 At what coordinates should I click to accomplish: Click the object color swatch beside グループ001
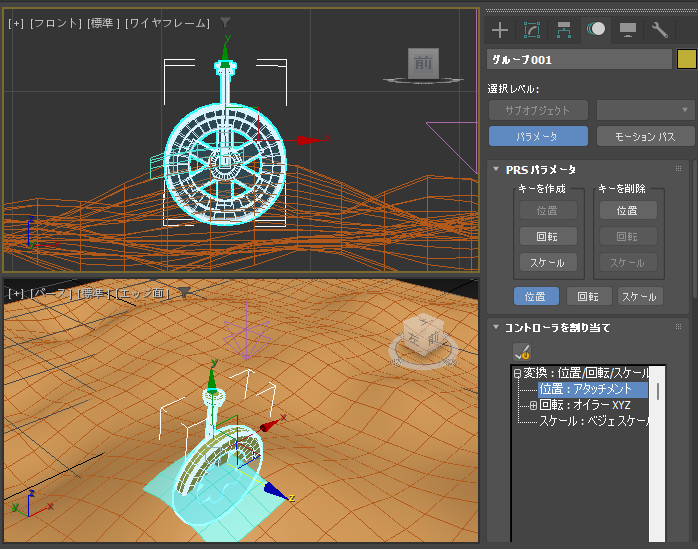tap(686, 59)
